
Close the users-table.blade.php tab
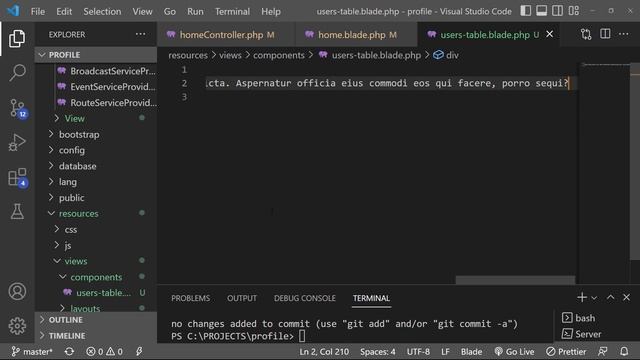click(x=550, y=34)
